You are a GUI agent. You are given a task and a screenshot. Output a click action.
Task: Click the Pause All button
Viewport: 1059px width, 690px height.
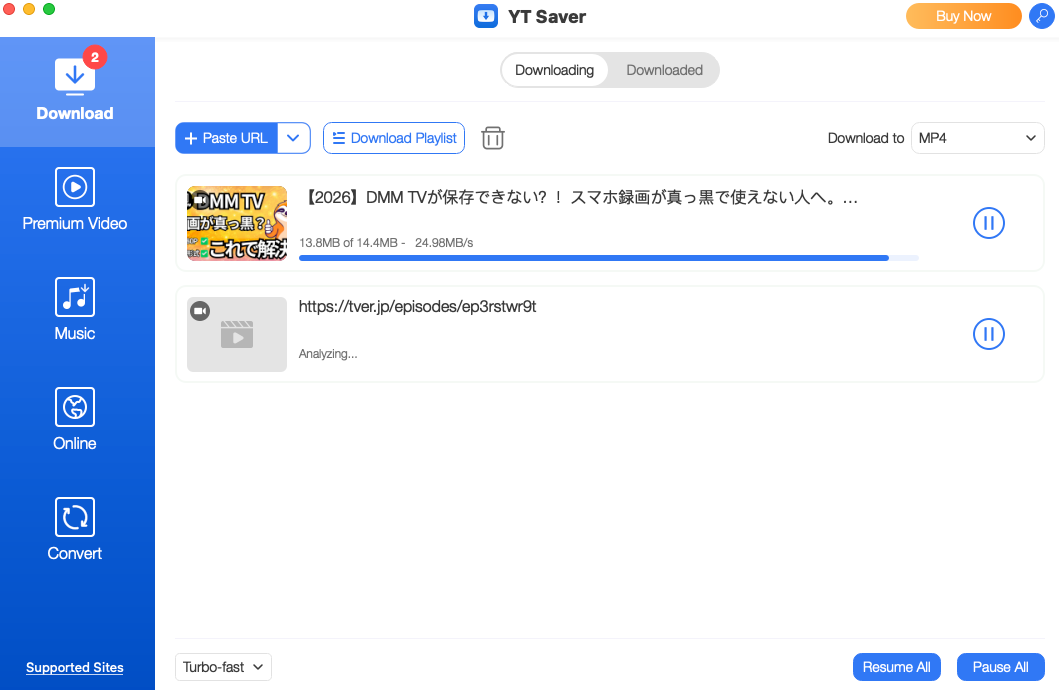tap(1000, 667)
